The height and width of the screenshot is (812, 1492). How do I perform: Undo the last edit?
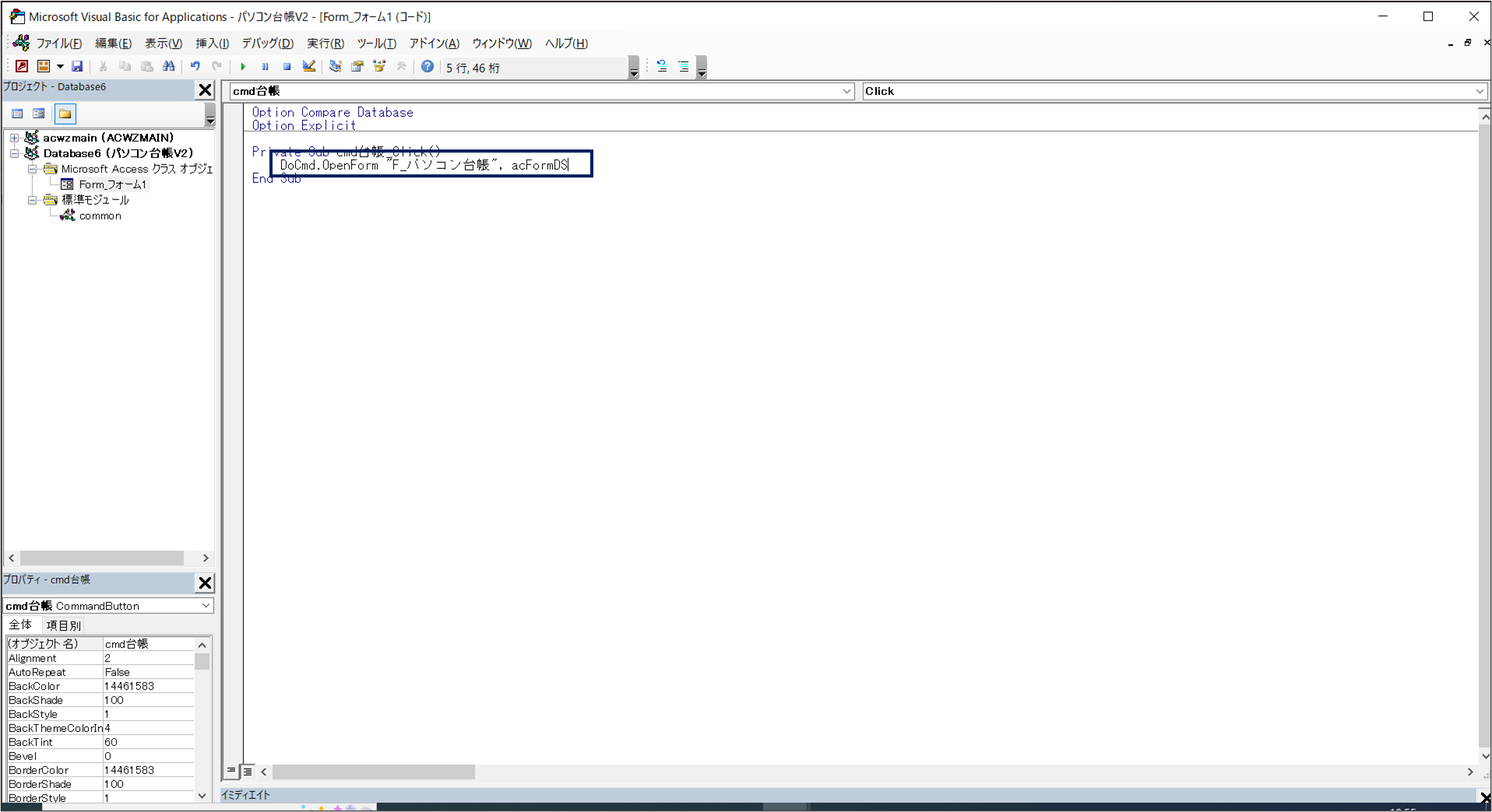pyautogui.click(x=195, y=66)
